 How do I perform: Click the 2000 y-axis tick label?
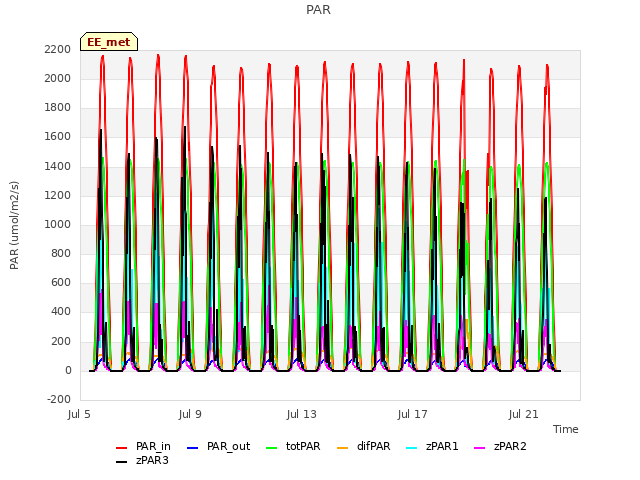point(58,78)
